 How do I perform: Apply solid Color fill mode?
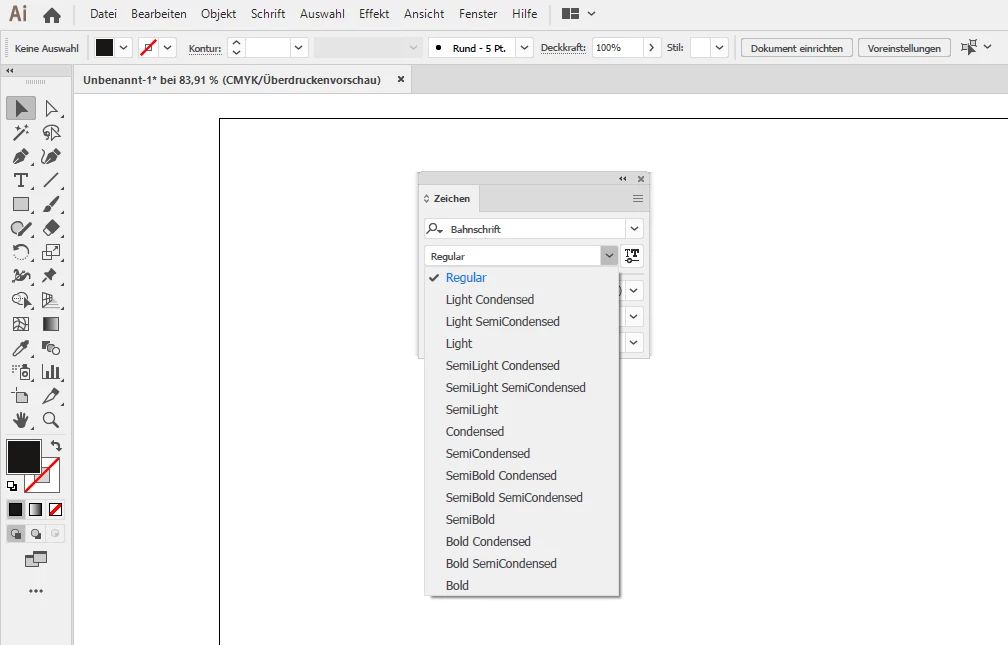click(x=15, y=509)
